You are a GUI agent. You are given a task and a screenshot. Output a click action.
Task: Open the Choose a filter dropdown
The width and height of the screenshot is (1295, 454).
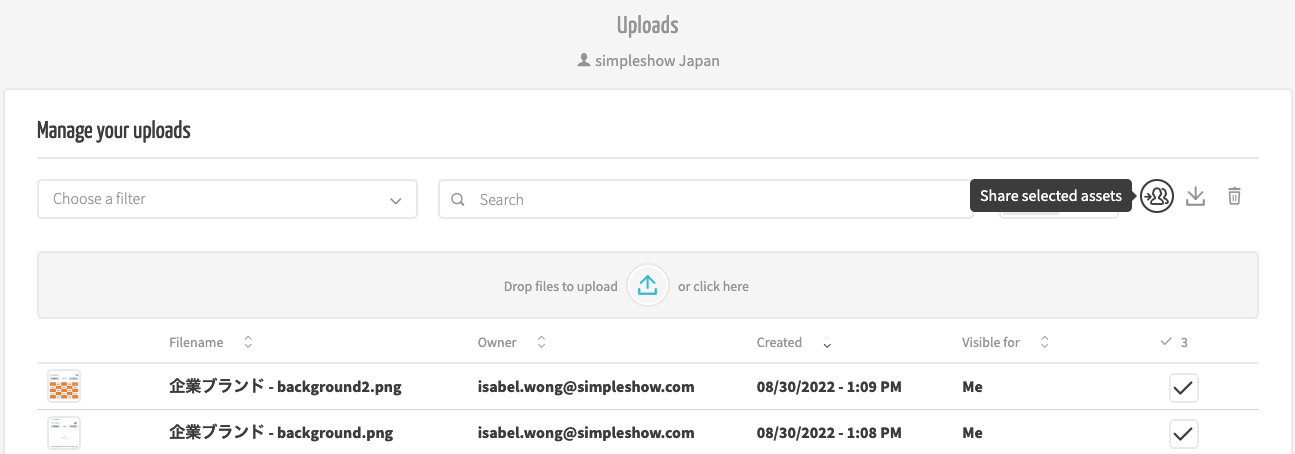[x=227, y=199]
